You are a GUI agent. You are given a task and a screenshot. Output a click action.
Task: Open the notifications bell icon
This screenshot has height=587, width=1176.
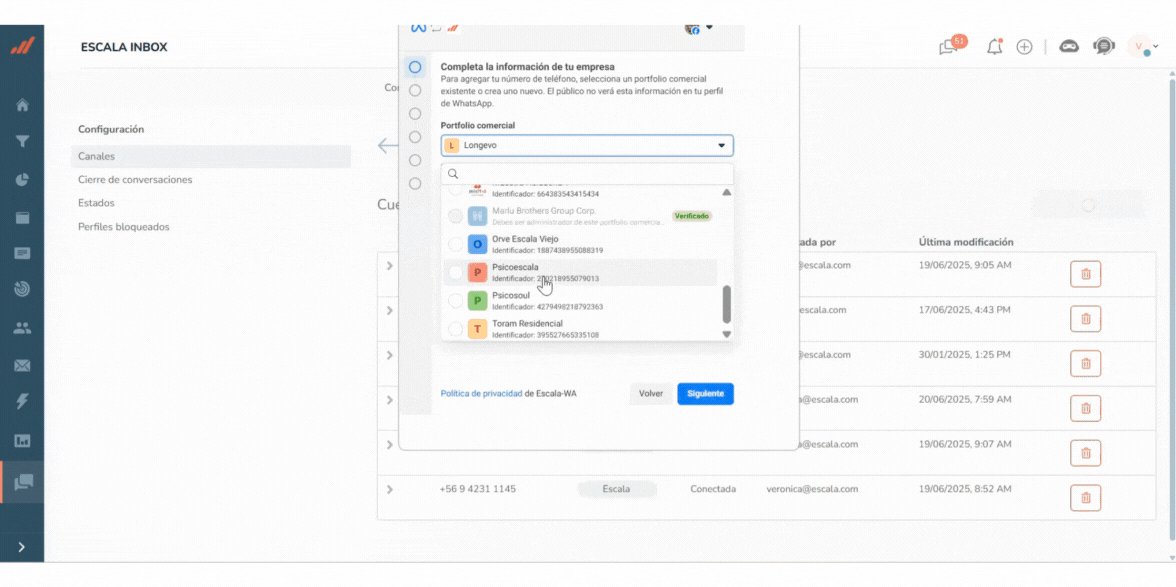click(x=994, y=46)
